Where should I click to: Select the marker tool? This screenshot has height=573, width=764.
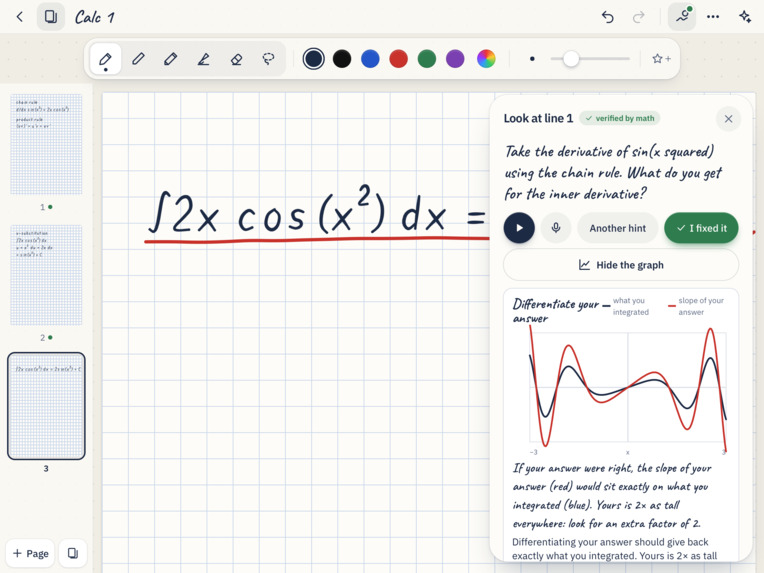[x=171, y=59]
